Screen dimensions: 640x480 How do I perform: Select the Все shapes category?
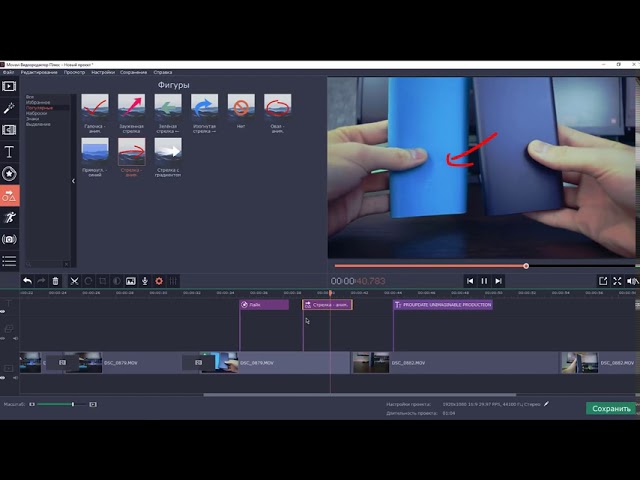(x=30, y=97)
